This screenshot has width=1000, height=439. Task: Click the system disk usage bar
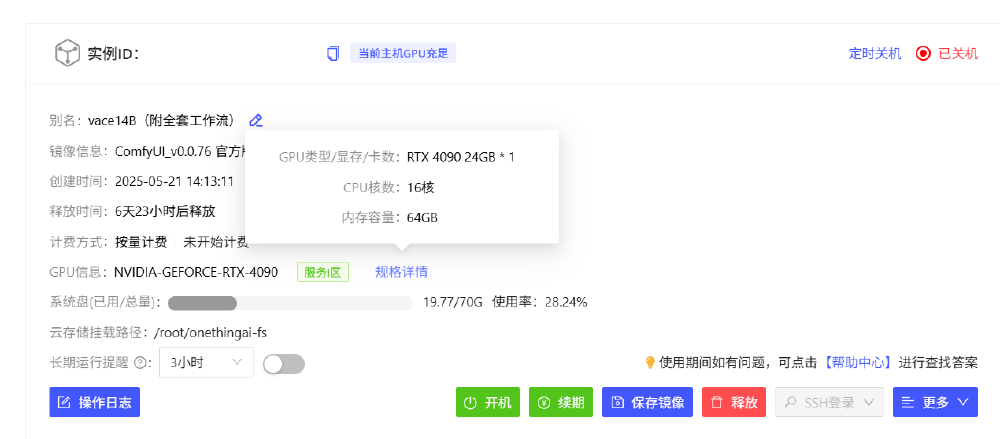pos(290,302)
